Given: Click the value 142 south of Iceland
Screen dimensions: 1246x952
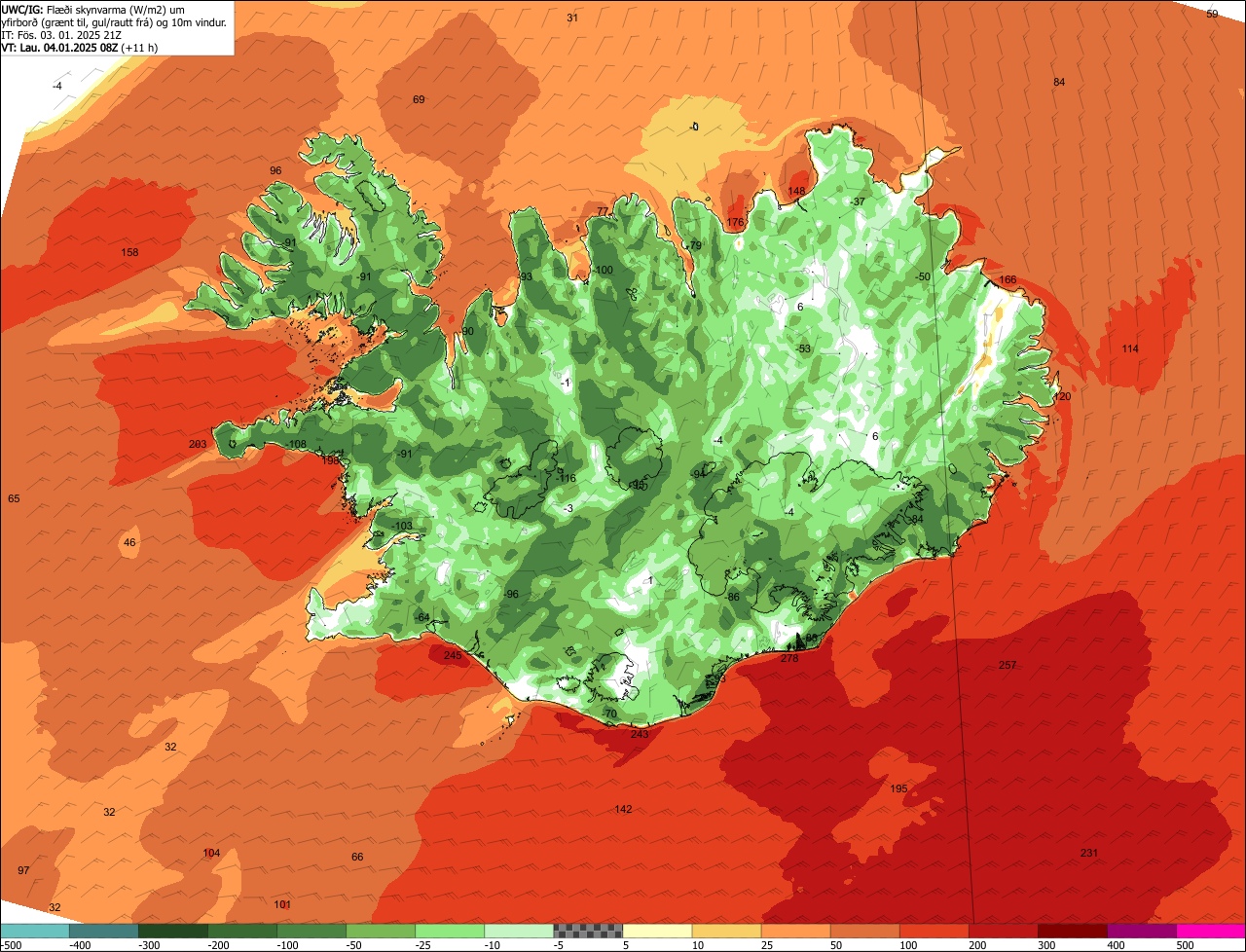Looking at the screenshot, I should (x=623, y=809).
